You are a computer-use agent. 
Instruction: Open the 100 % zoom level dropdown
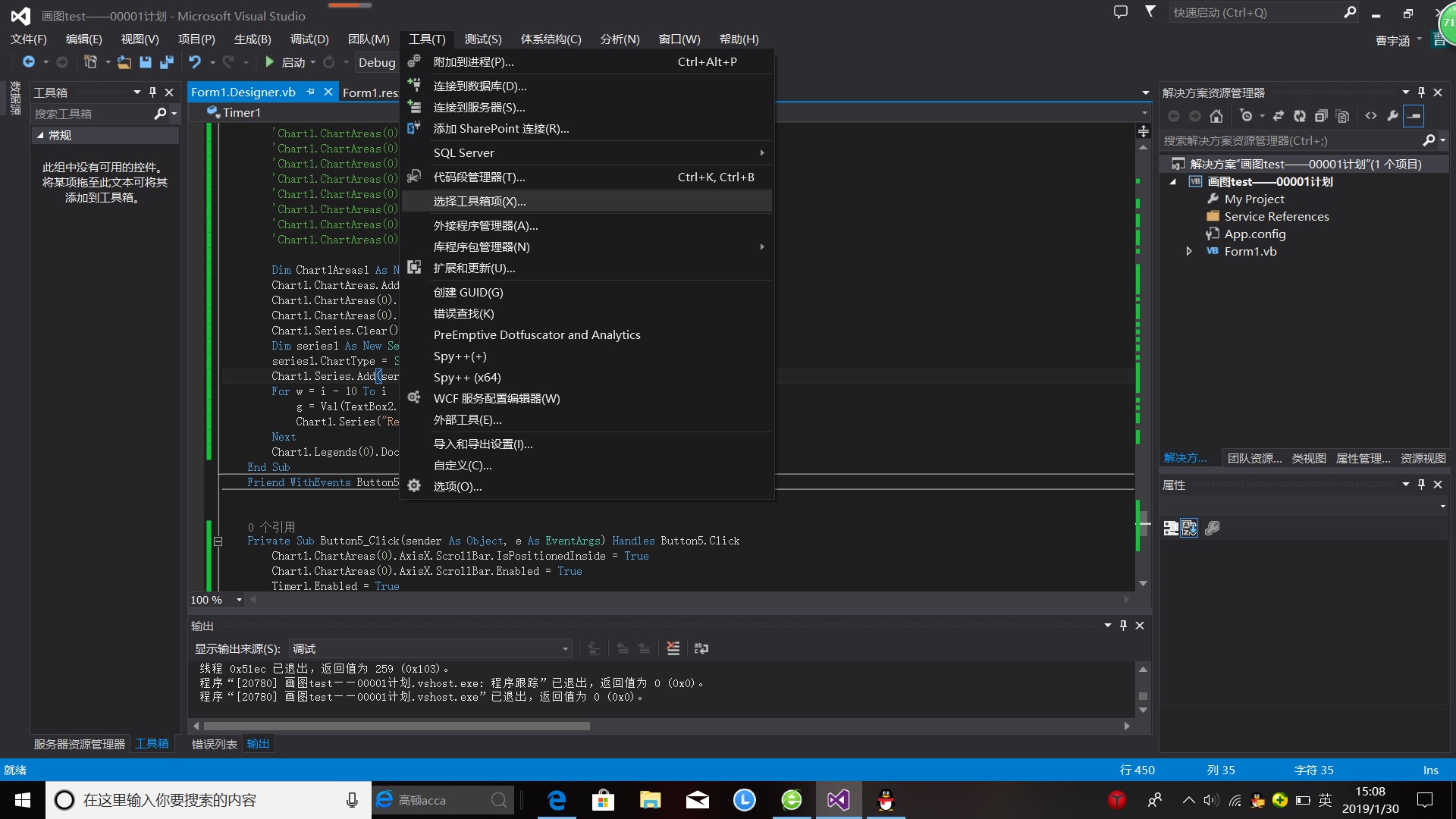coord(239,600)
